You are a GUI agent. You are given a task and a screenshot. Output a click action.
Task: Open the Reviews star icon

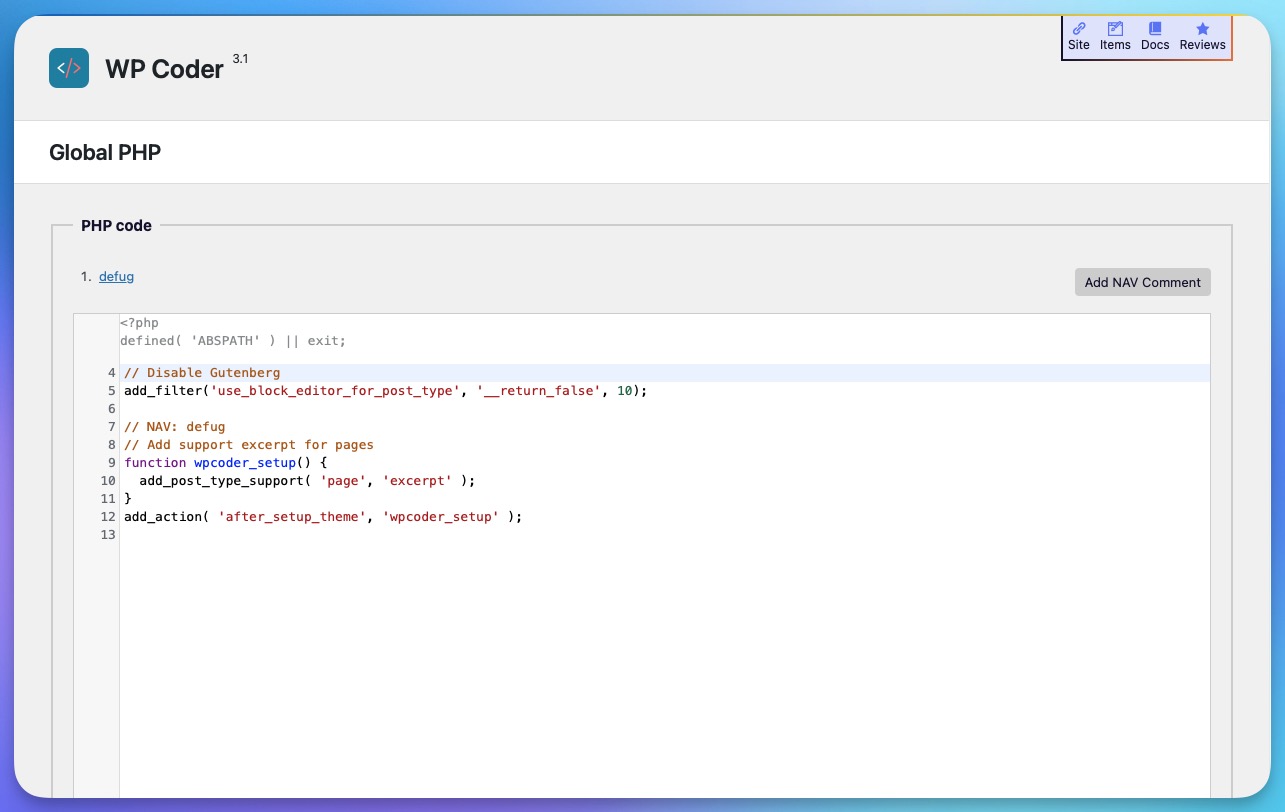click(1202, 29)
